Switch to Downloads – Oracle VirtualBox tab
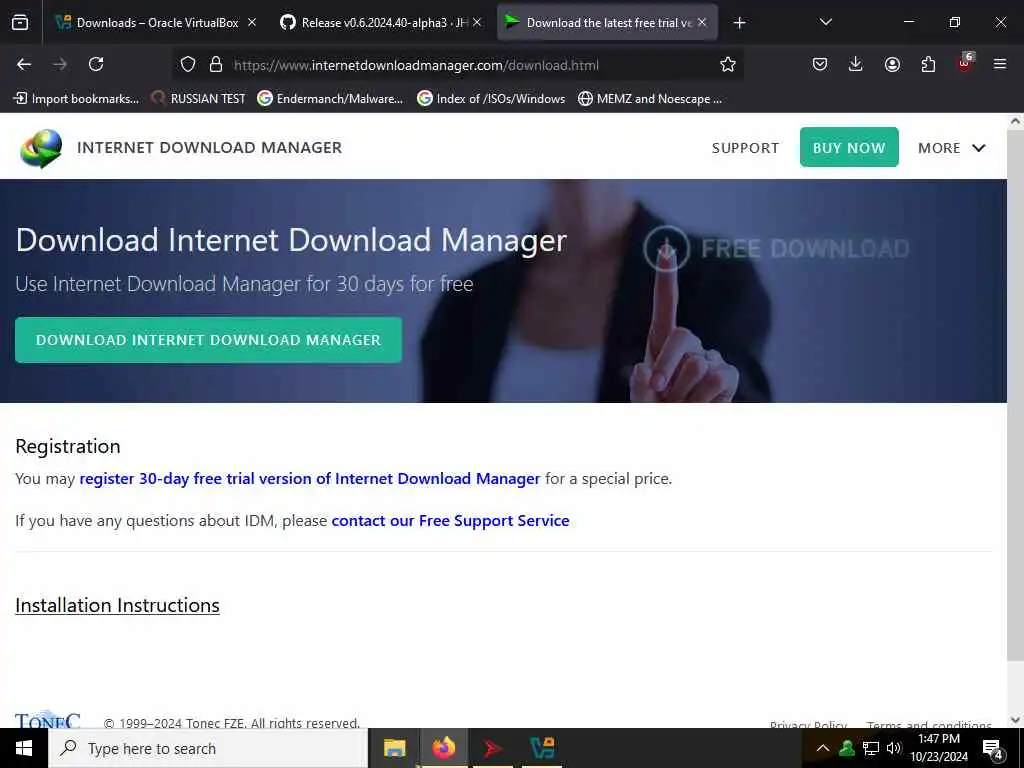The width and height of the screenshot is (1024, 768). (x=156, y=22)
